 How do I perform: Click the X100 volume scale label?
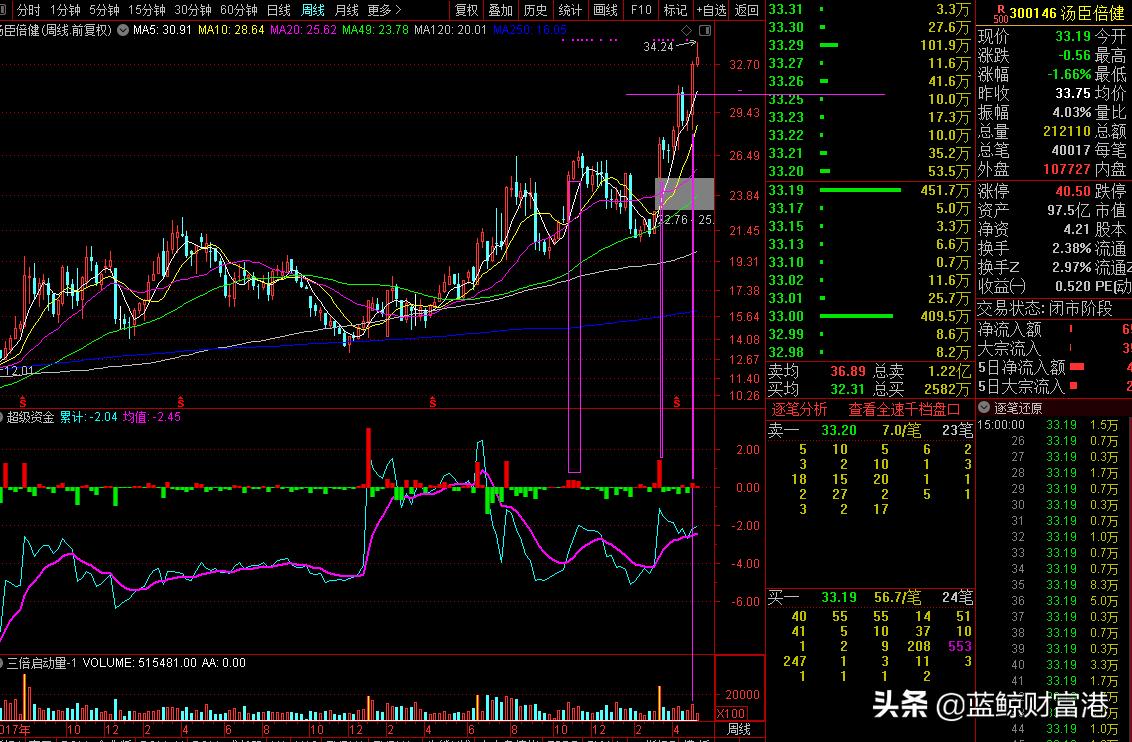tap(731, 713)
